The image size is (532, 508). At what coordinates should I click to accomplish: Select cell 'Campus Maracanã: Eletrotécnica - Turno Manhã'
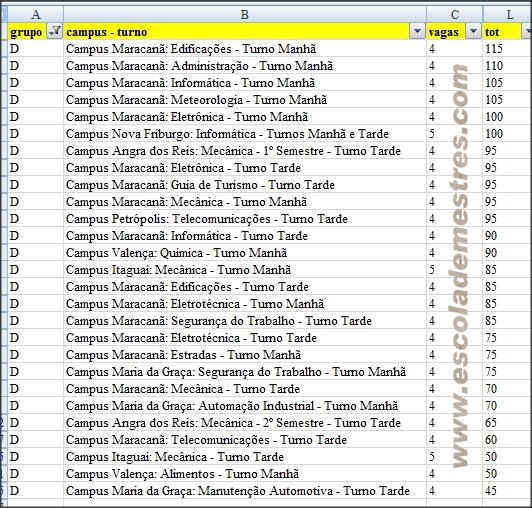pos(245,304)
